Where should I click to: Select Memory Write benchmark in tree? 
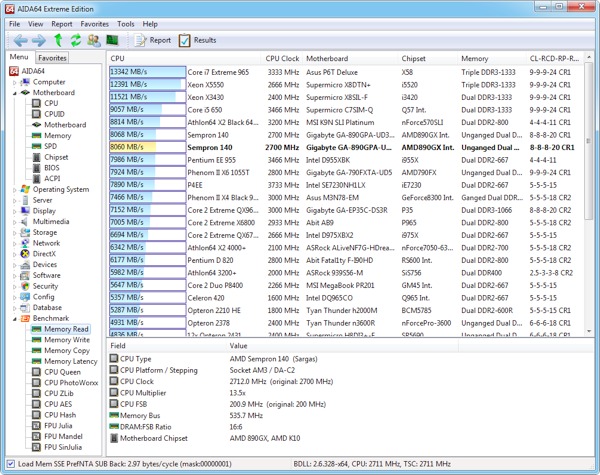(x=66, y=340)
